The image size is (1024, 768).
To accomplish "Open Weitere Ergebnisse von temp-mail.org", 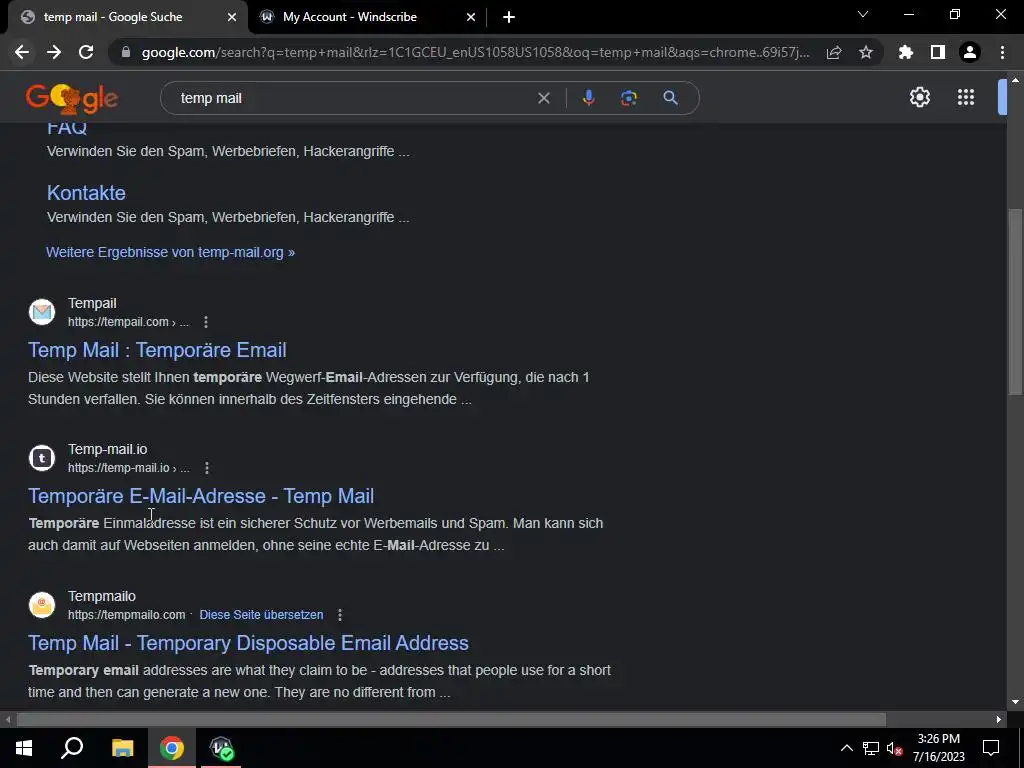I will click(x=170, y=252).
